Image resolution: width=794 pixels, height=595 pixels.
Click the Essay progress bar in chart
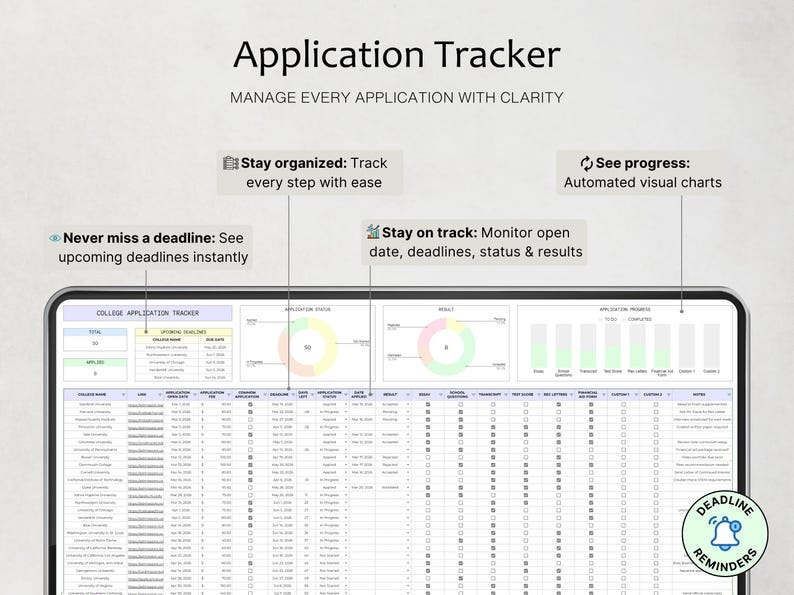(539, 346)
